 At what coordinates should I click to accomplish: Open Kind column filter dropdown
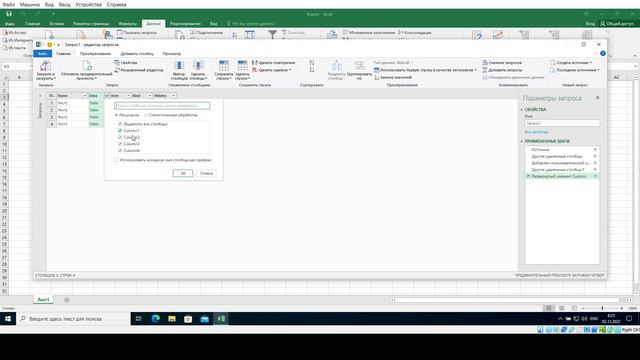tap(150, 96)
